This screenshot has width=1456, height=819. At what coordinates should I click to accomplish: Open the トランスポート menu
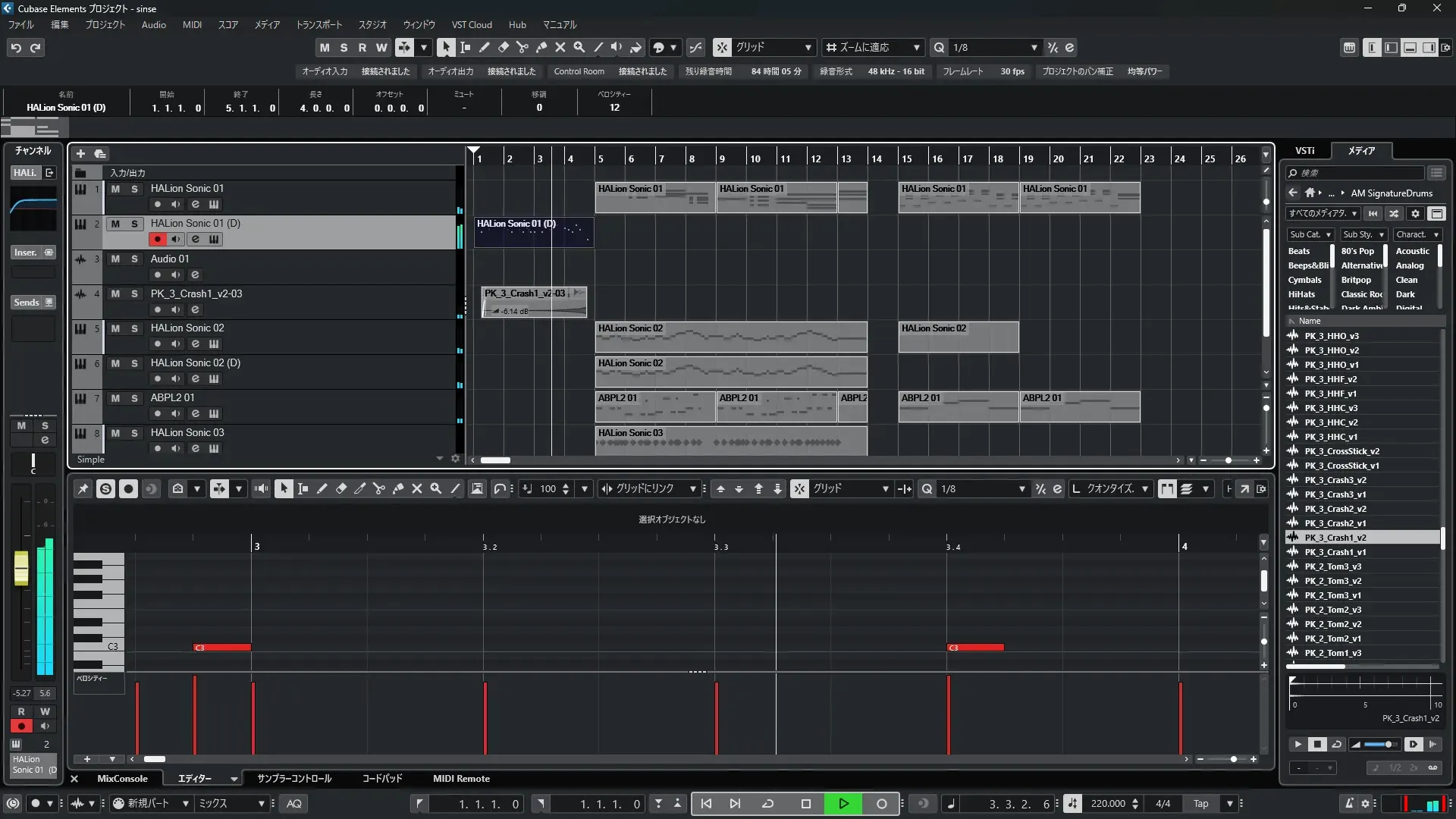(318, 24)
